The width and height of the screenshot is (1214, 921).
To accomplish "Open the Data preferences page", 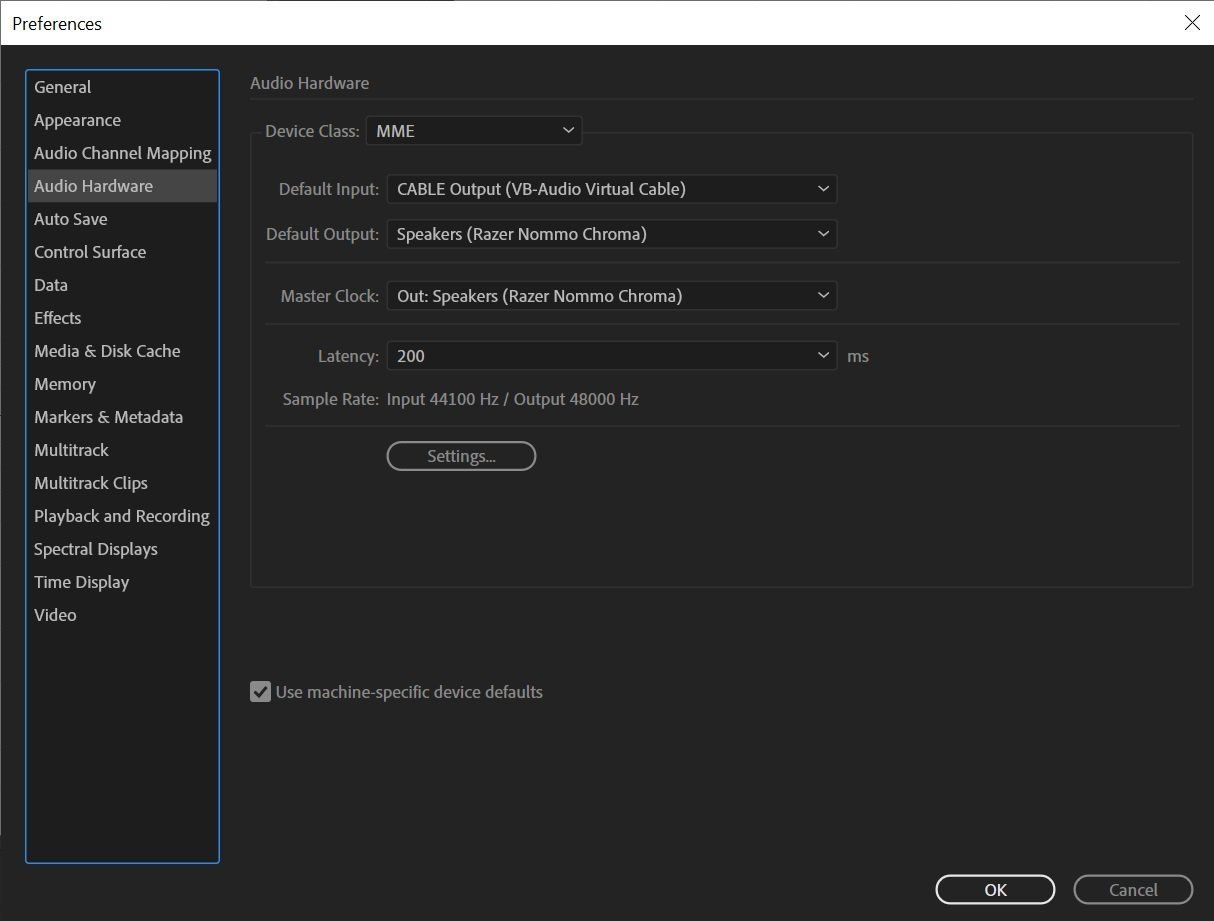I will (122, 285).
